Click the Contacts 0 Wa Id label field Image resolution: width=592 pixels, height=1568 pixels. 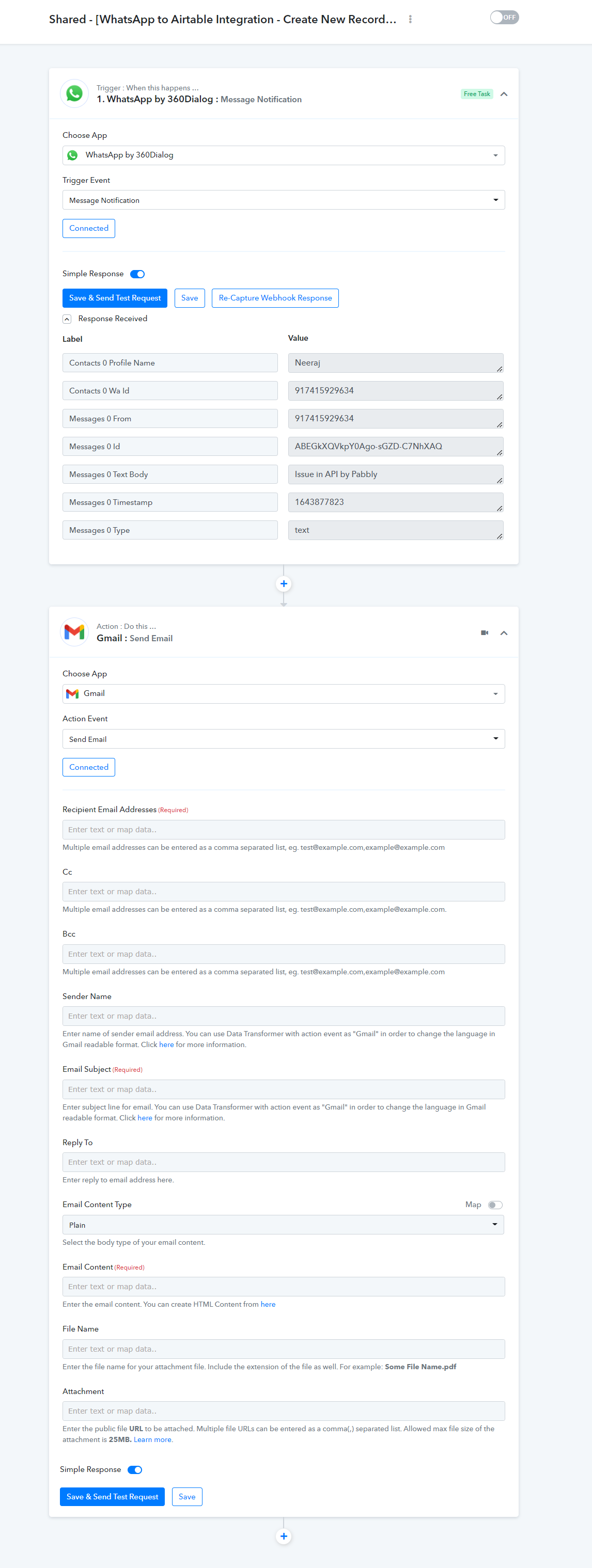pyautogui.click(x=170, y=391)
